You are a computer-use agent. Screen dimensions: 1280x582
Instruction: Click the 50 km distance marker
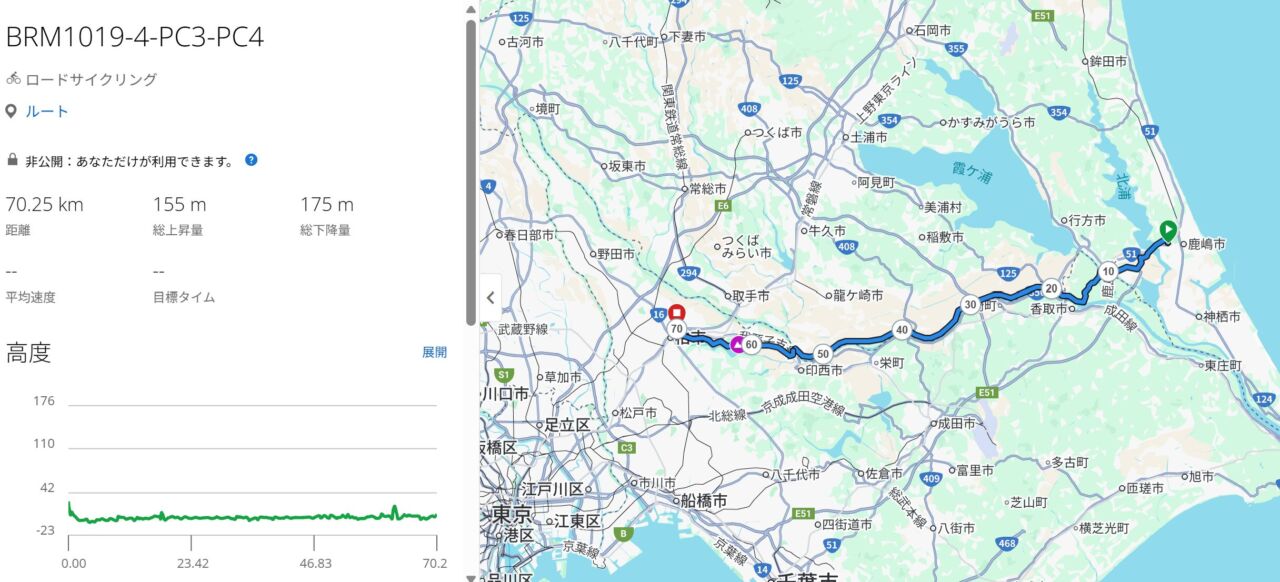click(822, 353)
